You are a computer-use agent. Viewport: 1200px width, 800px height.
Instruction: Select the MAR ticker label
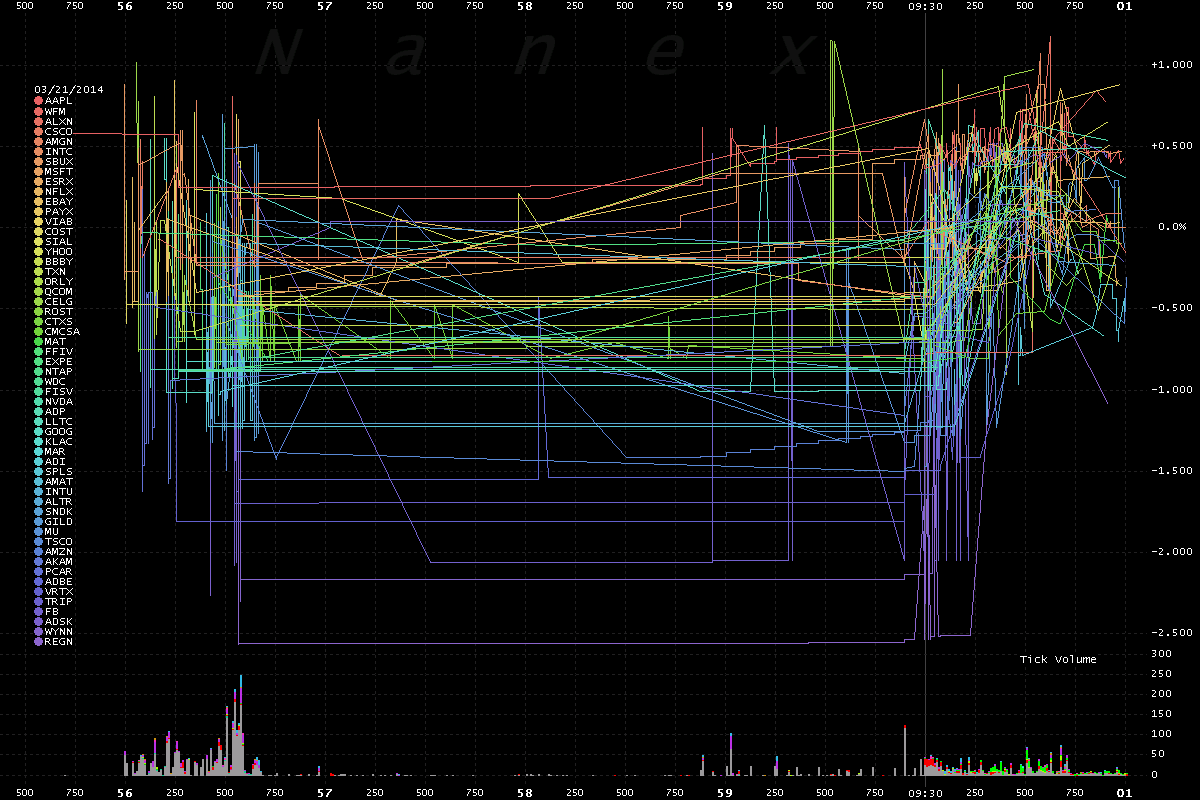coord(56,451)
